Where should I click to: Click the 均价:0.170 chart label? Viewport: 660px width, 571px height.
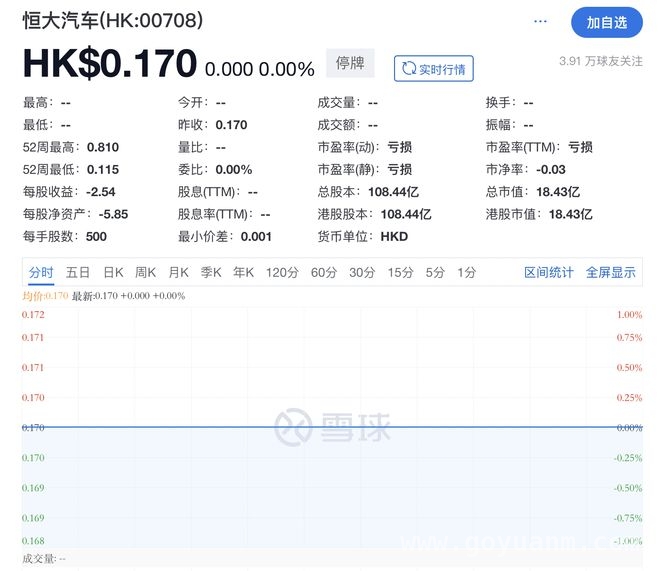tap(45, 296)
